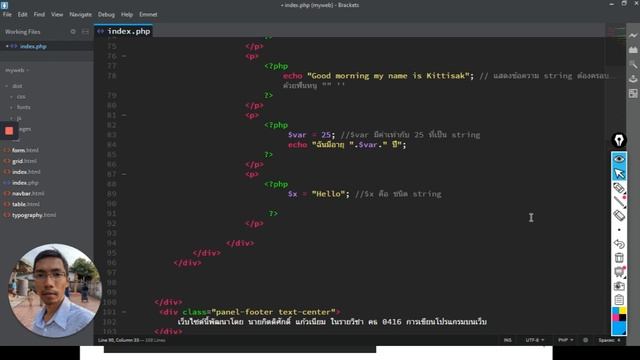Open table.html in file tree
Screen dimensions: 640x360
[x=26, y=204]
